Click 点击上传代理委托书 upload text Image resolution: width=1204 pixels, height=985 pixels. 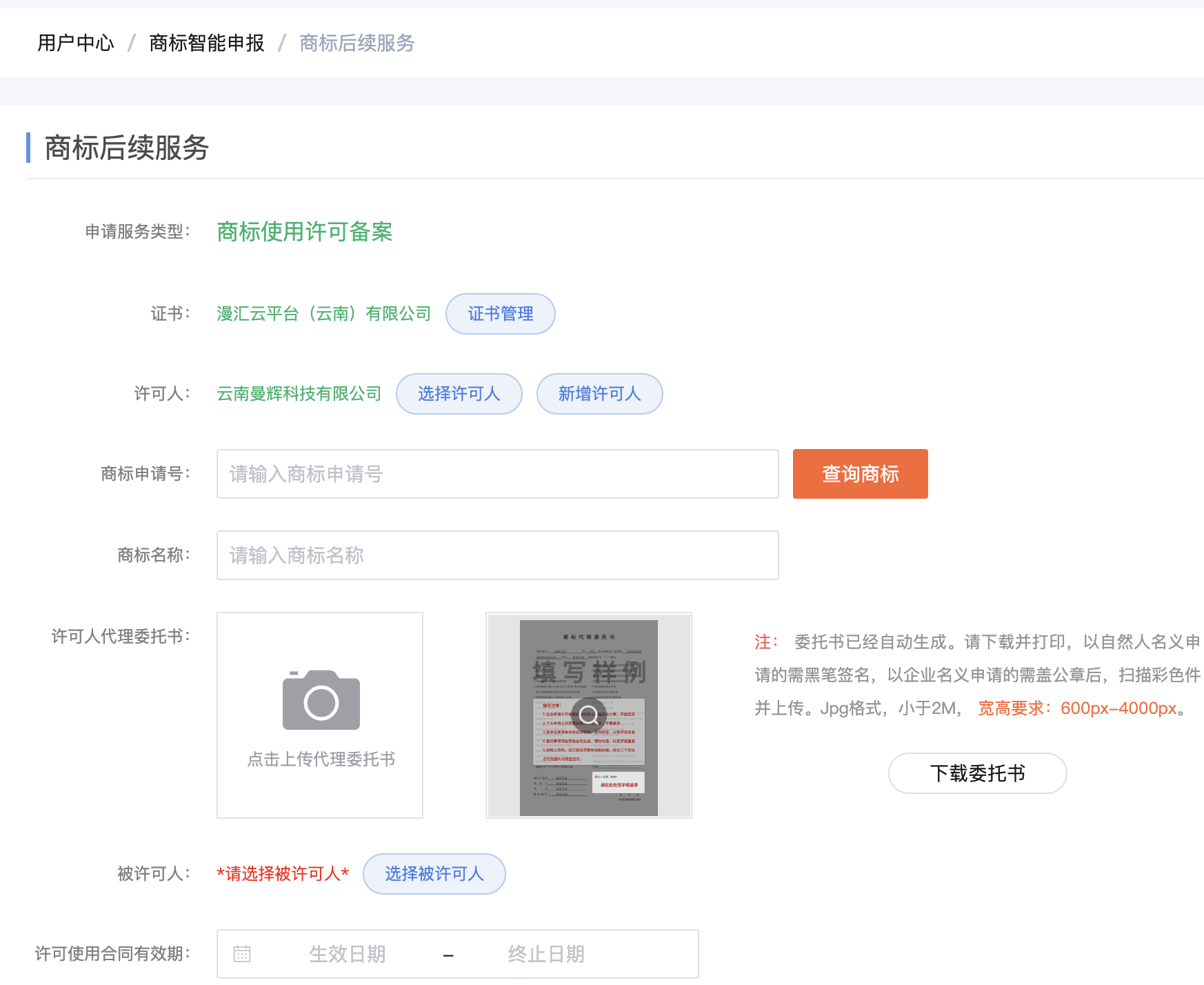coord(321,759)
